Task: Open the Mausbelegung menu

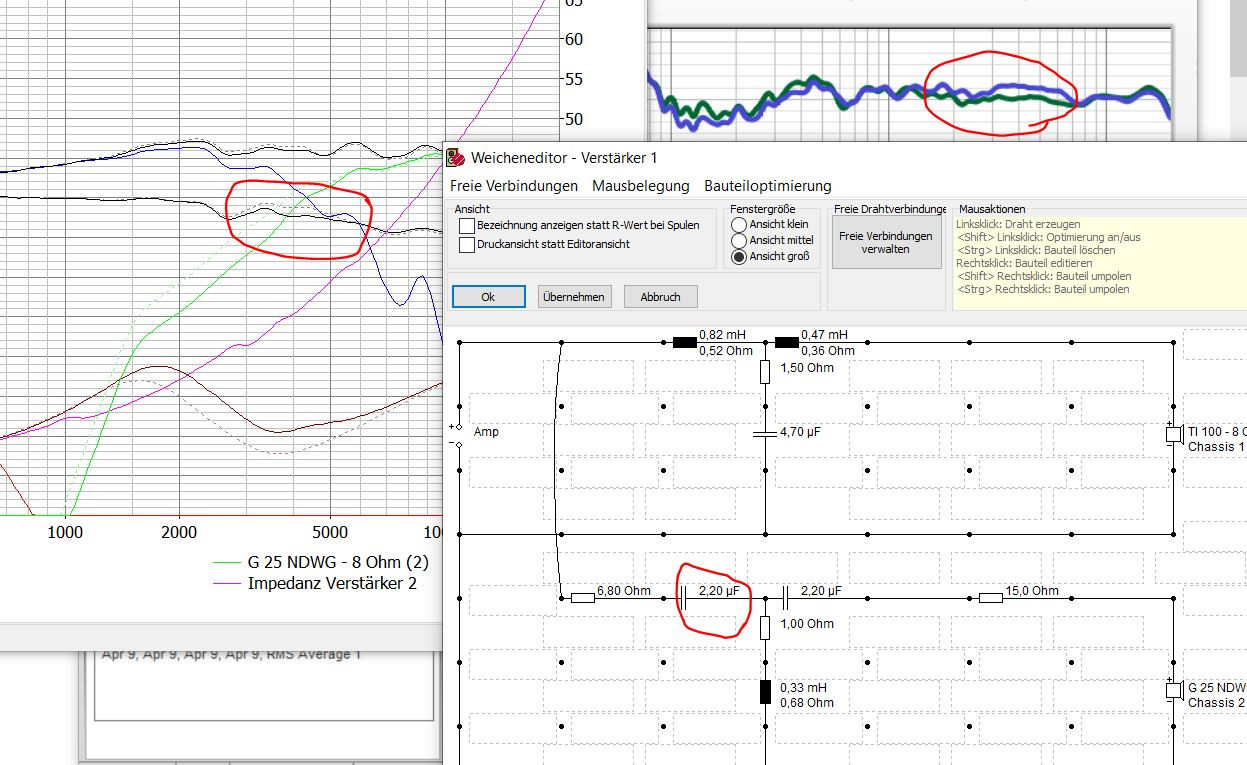Action: click(x=641, y=186)
